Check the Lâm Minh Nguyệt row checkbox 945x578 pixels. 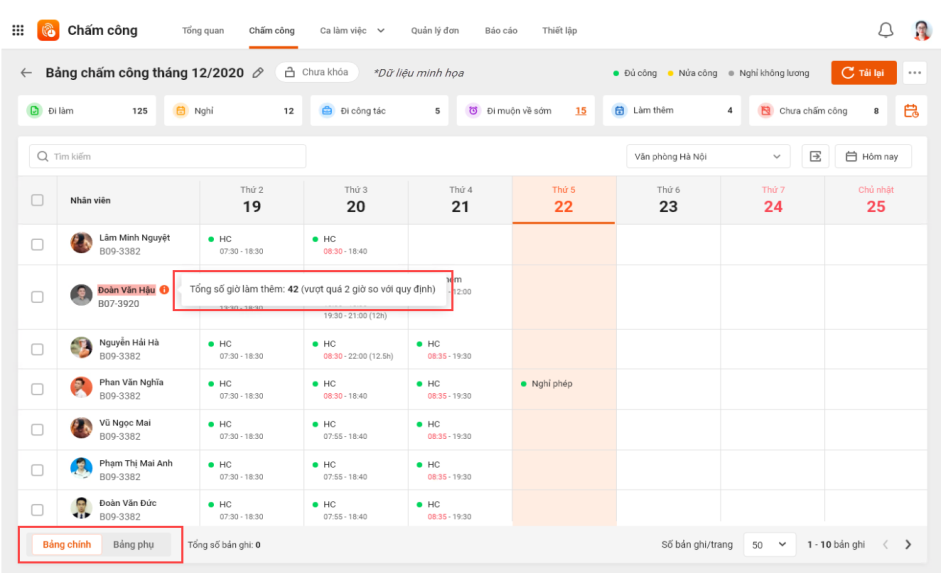[x=37, y=245]
